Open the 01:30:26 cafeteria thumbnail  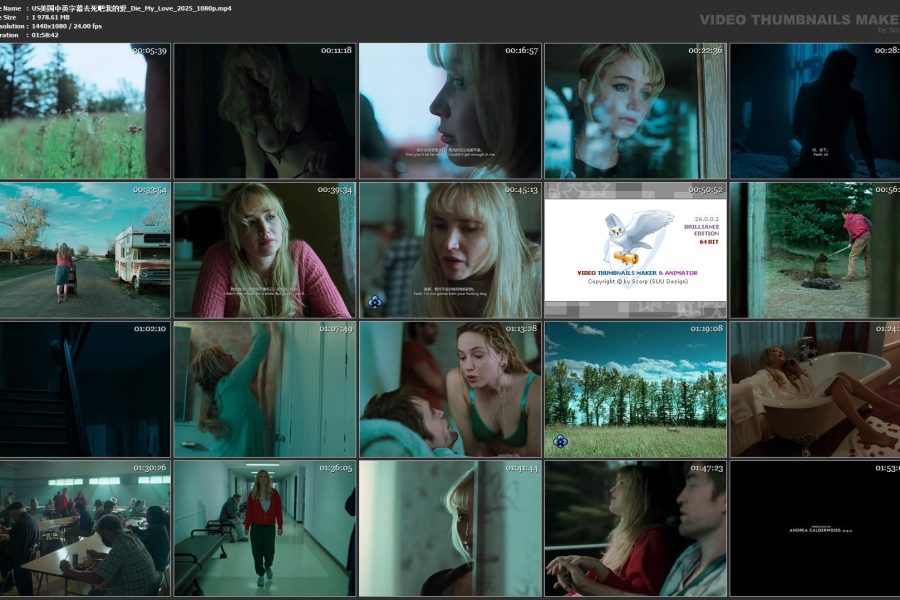(x=85, y=528)
